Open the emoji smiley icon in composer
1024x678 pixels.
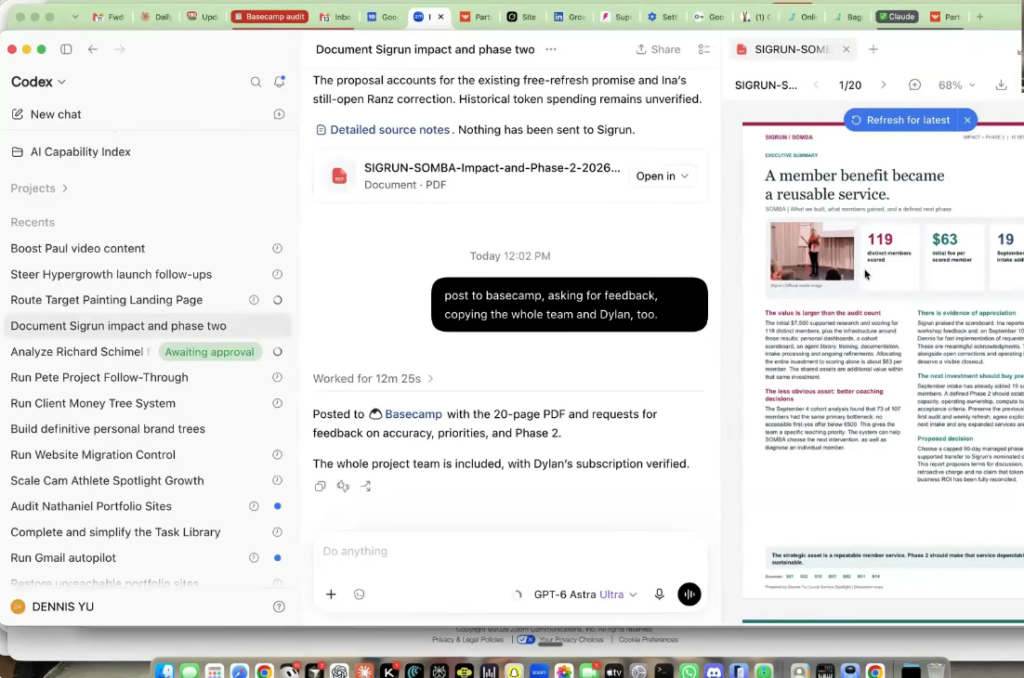(359, 594)
